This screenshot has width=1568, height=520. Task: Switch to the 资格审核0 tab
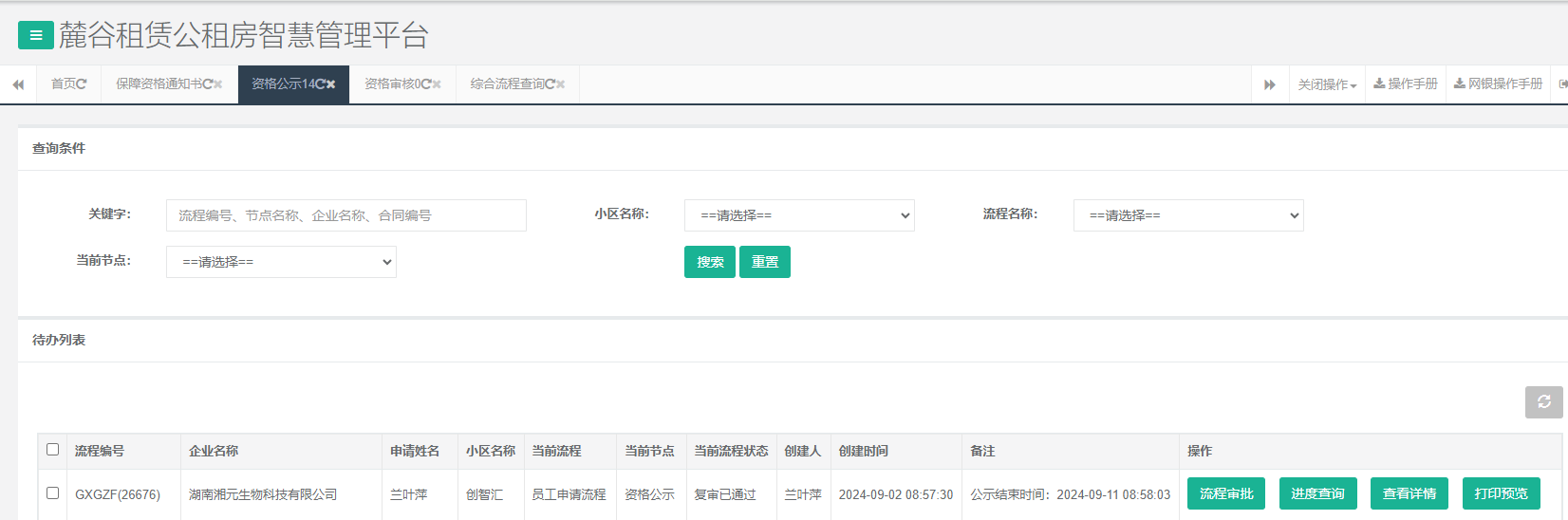pos(393,84)
